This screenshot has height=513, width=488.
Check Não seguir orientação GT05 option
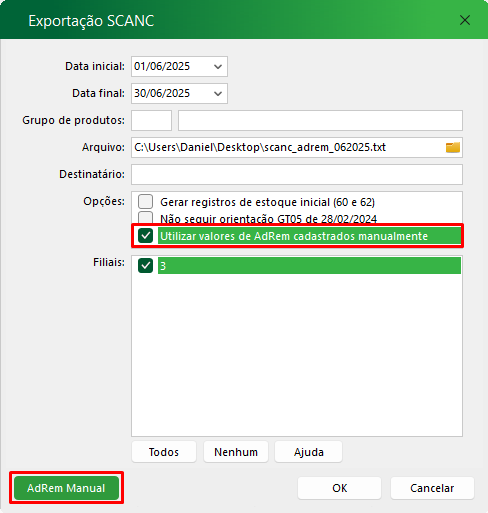click(x=146, y=218)
